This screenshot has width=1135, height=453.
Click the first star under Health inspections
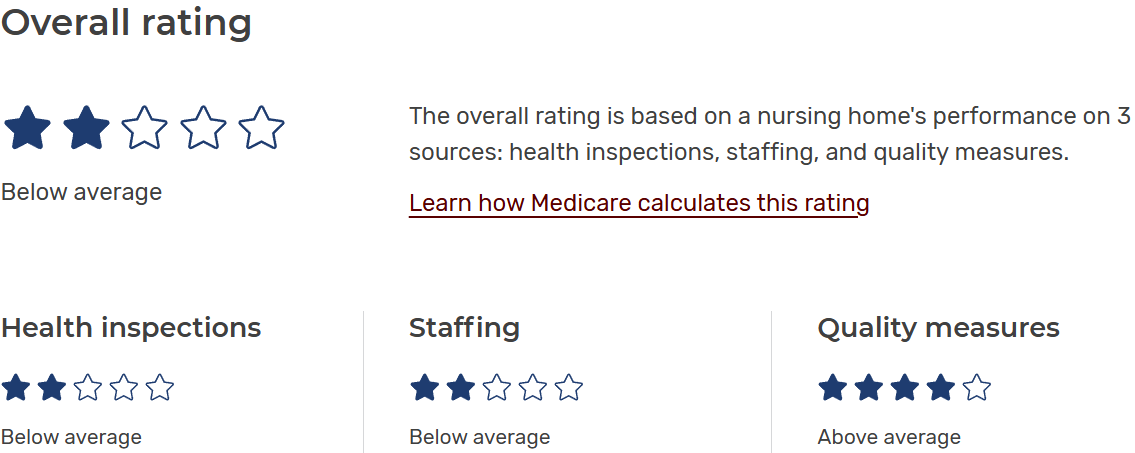pyautogui.click(x=15, y=387)
